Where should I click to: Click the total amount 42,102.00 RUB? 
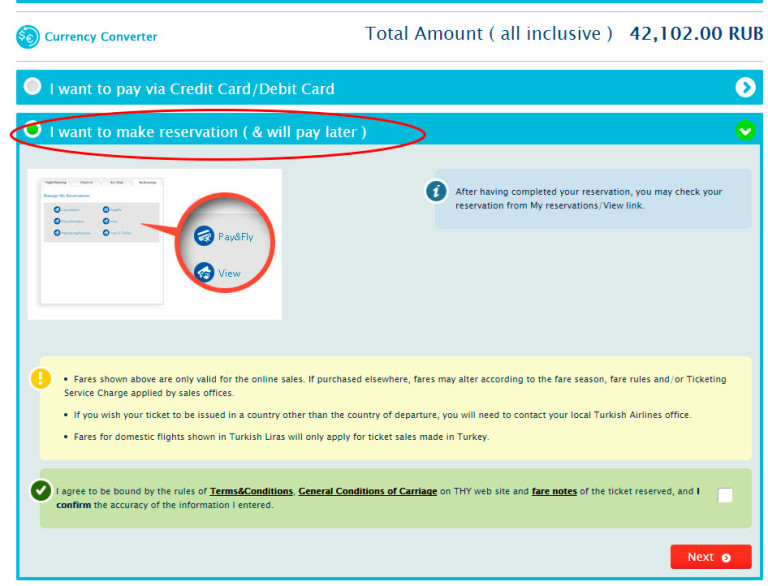pos(696,34)
